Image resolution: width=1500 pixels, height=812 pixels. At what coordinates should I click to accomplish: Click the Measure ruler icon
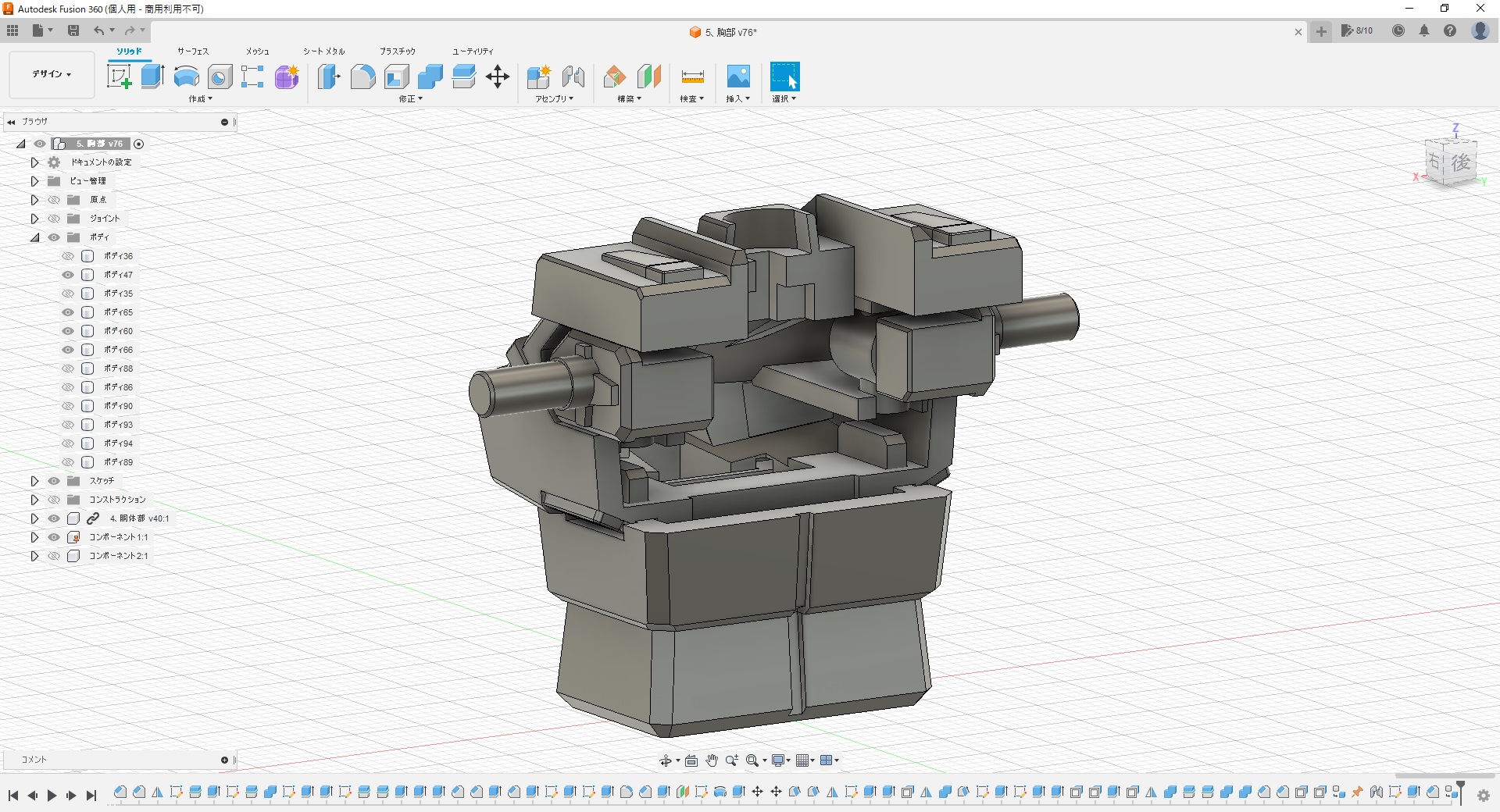click(692, 77)
